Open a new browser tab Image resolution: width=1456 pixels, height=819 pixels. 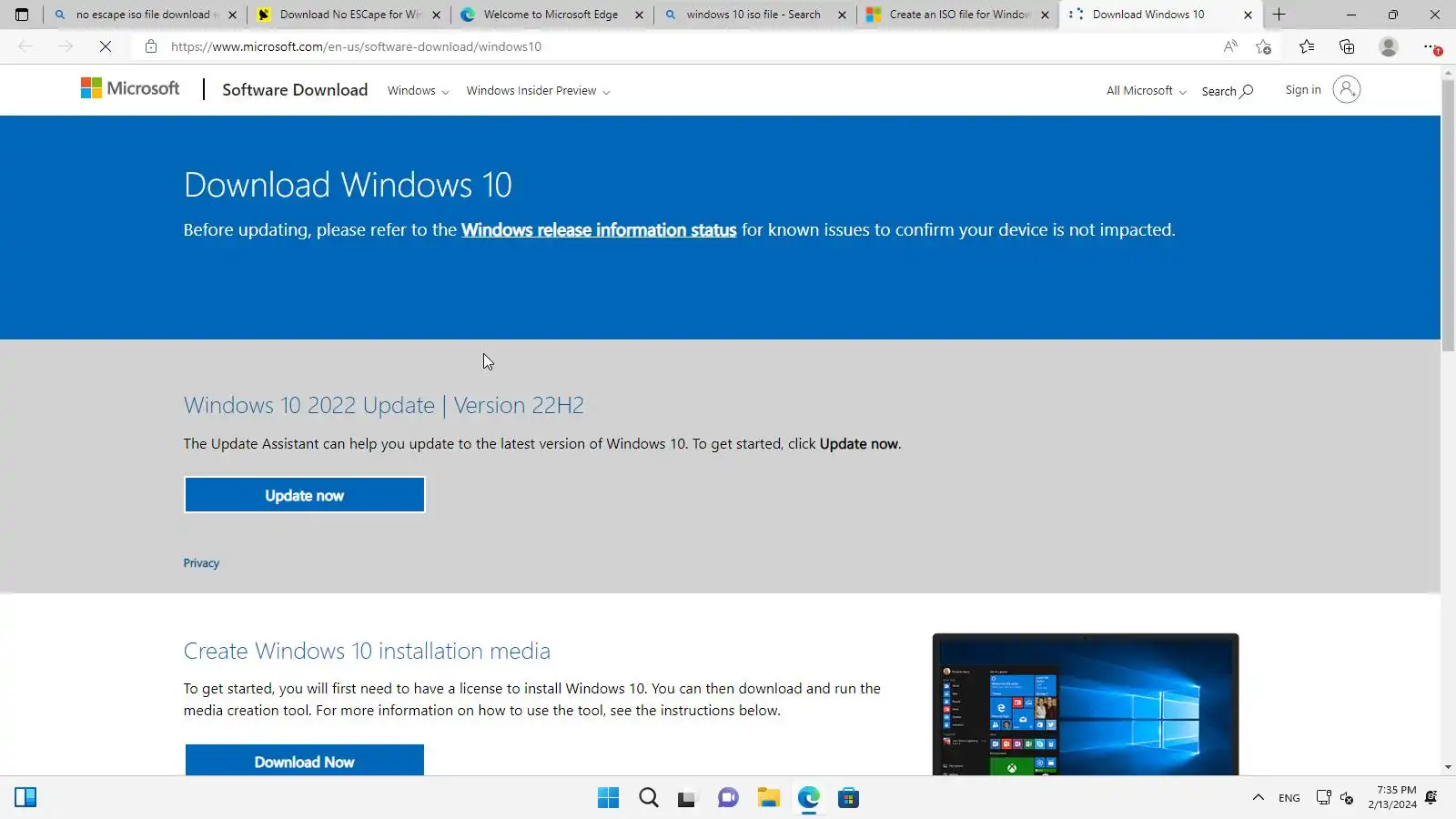pyautogui.click(x=1279, y=15)
